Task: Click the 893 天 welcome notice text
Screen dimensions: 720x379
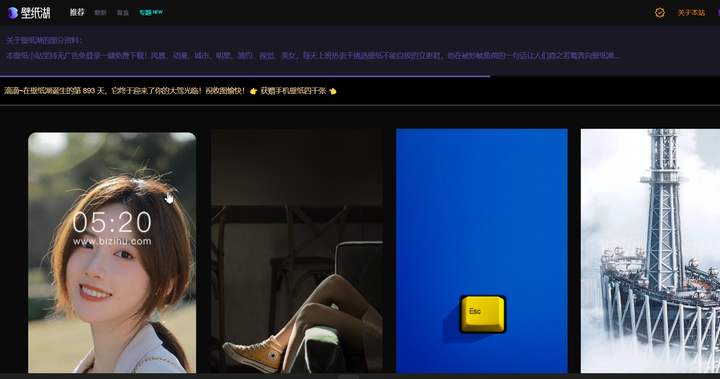Action: [x=124, y=91]
